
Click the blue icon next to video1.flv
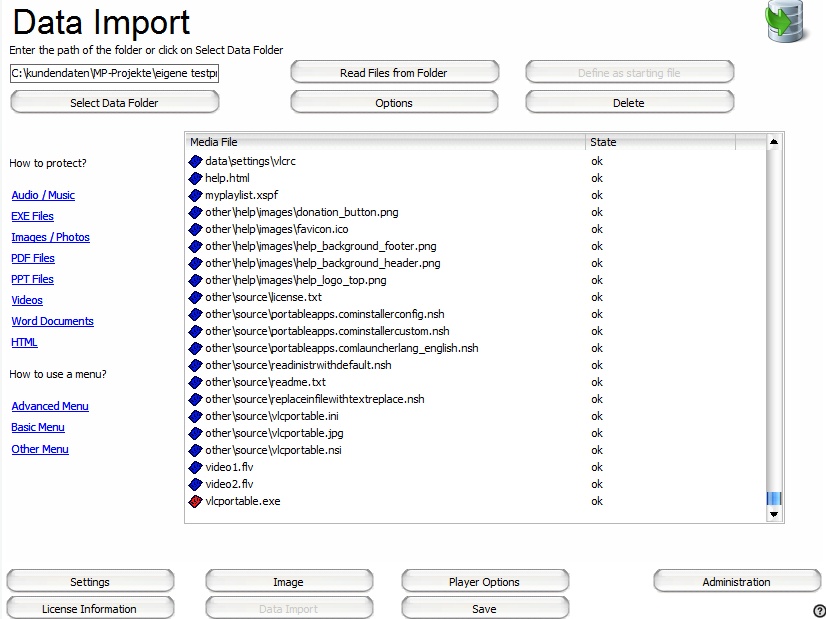point(196,467)
